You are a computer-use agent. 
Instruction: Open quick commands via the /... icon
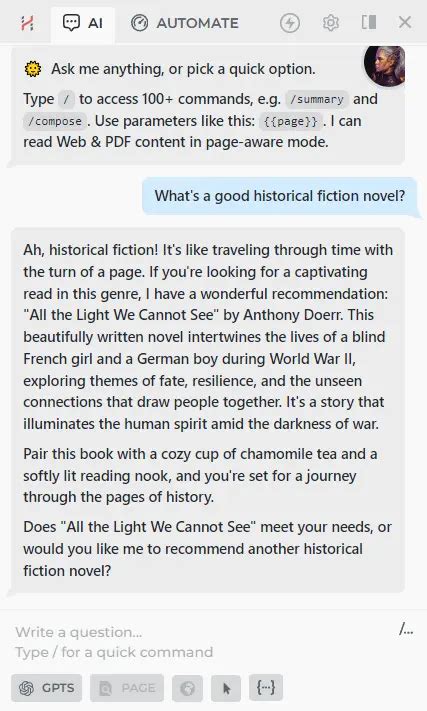(x=406, y=629)
